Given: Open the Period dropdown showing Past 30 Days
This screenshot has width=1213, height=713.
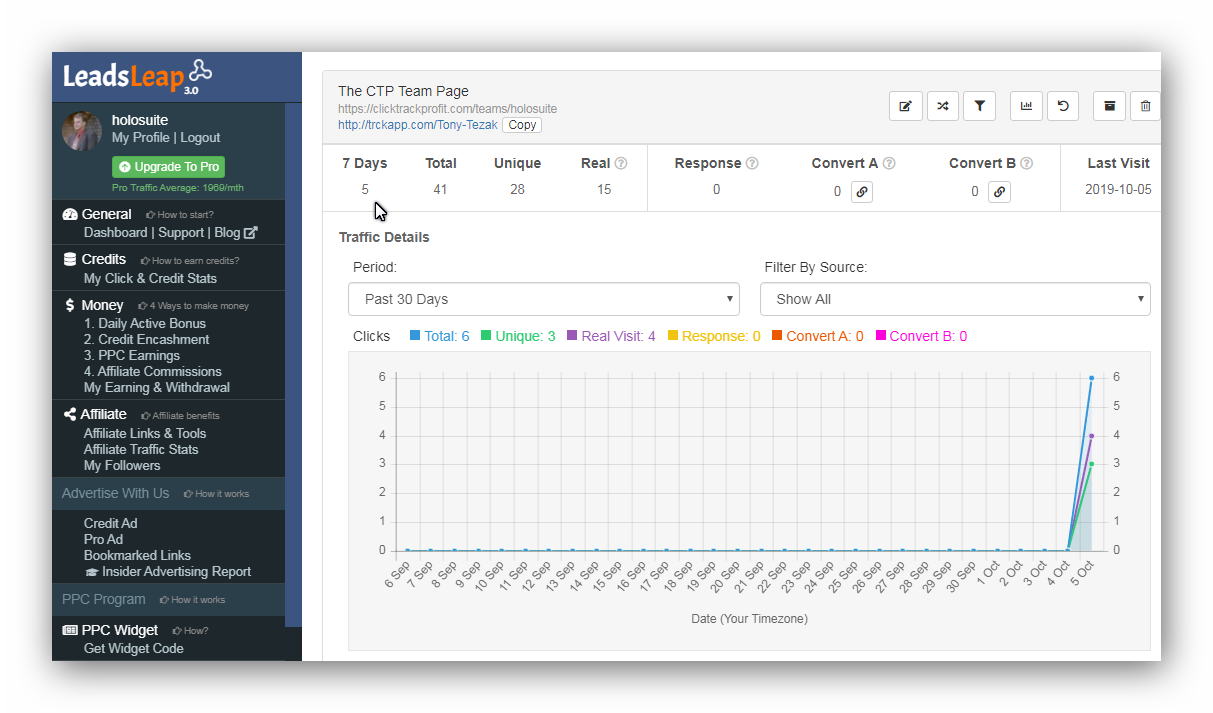Looking at the screenshot, I should (x=544, y=299).
